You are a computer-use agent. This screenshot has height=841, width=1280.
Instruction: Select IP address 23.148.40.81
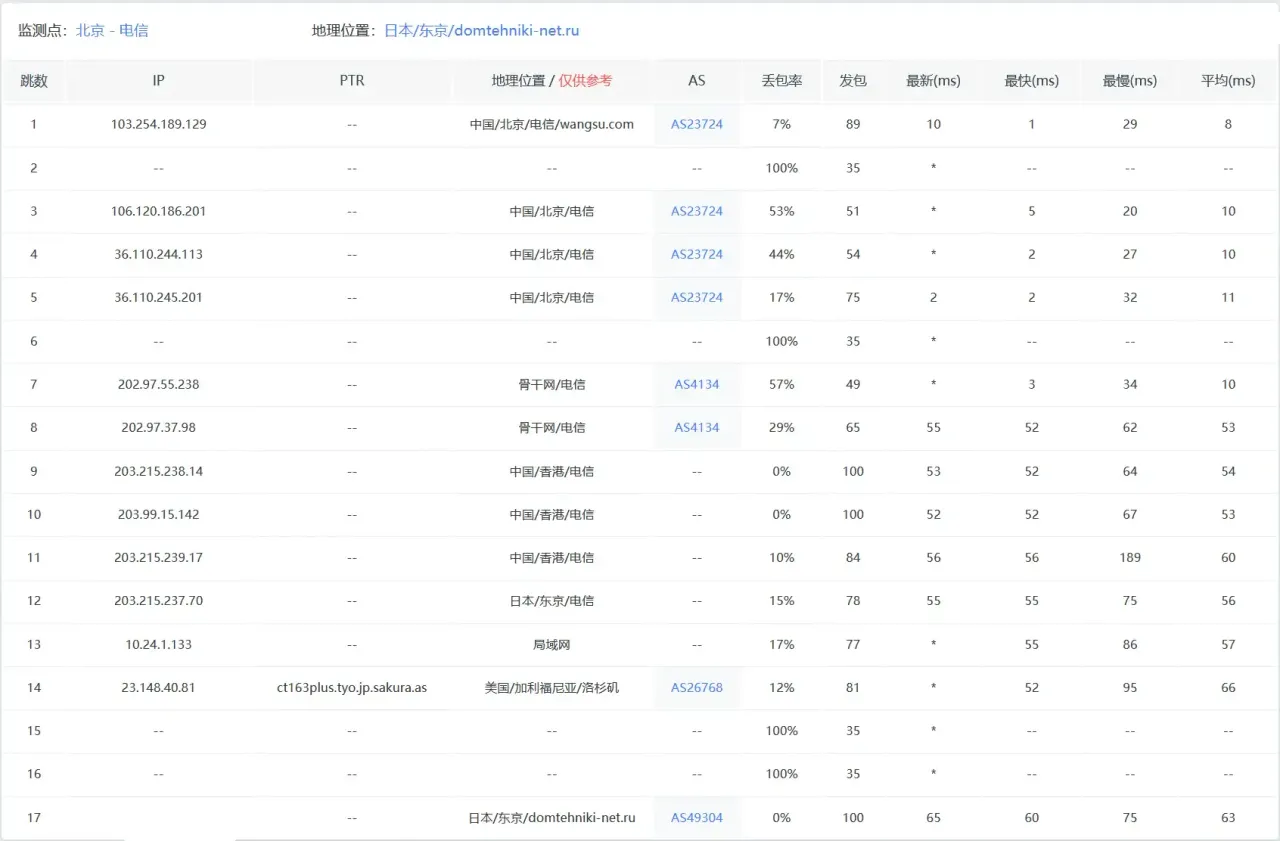pyautogui.click(x=159, y=687)
